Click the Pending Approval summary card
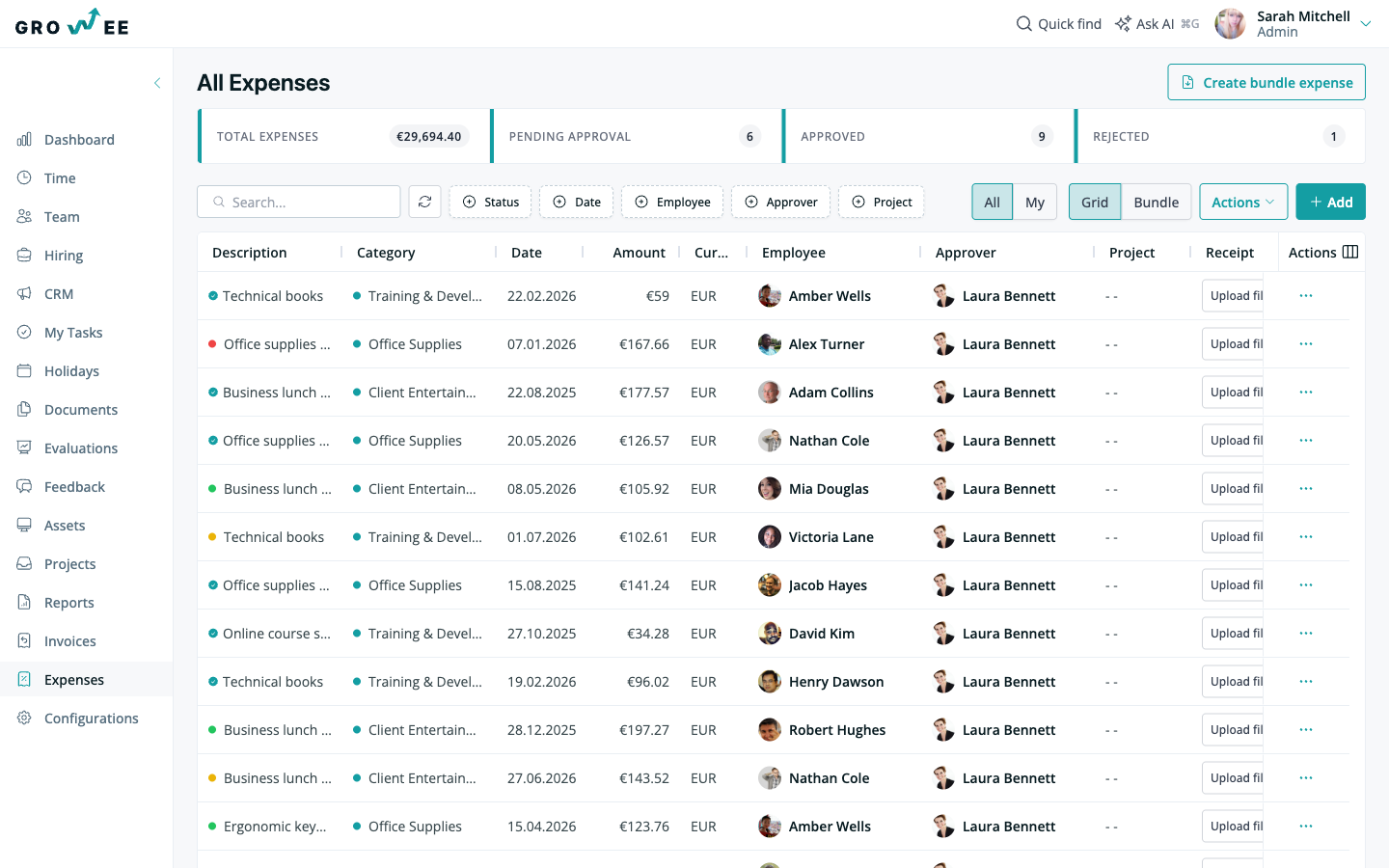1389x868 pixels. [x=635, y=136]
